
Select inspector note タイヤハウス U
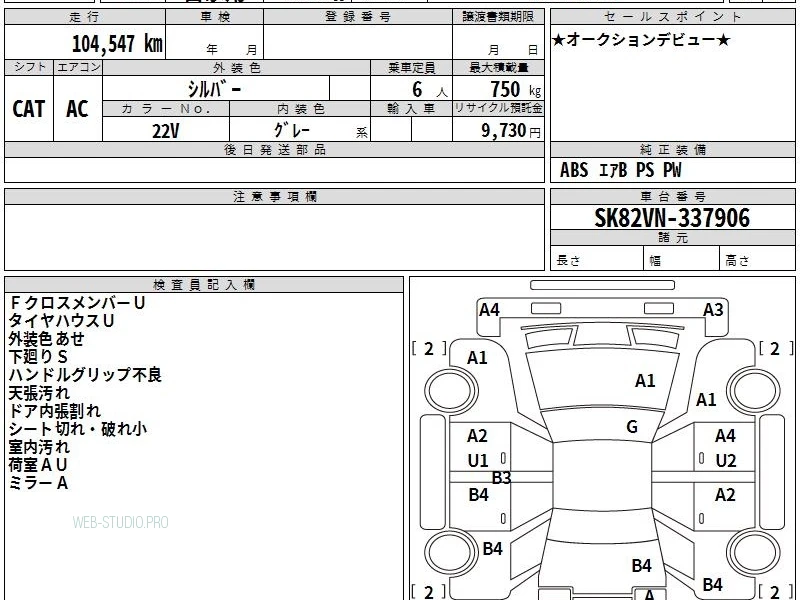point(61,321)
